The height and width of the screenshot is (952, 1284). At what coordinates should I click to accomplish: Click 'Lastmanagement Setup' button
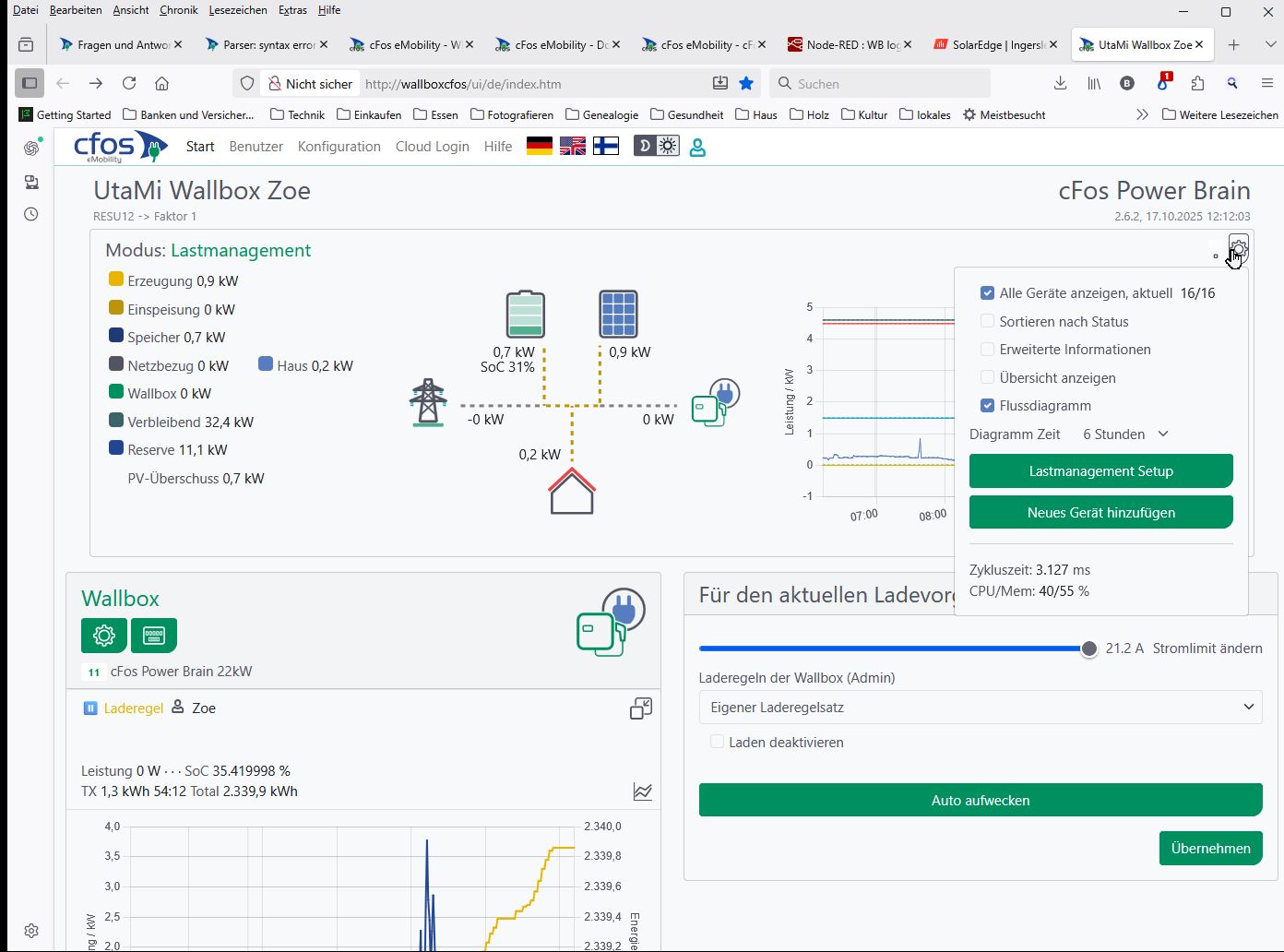pos(1100,471)
